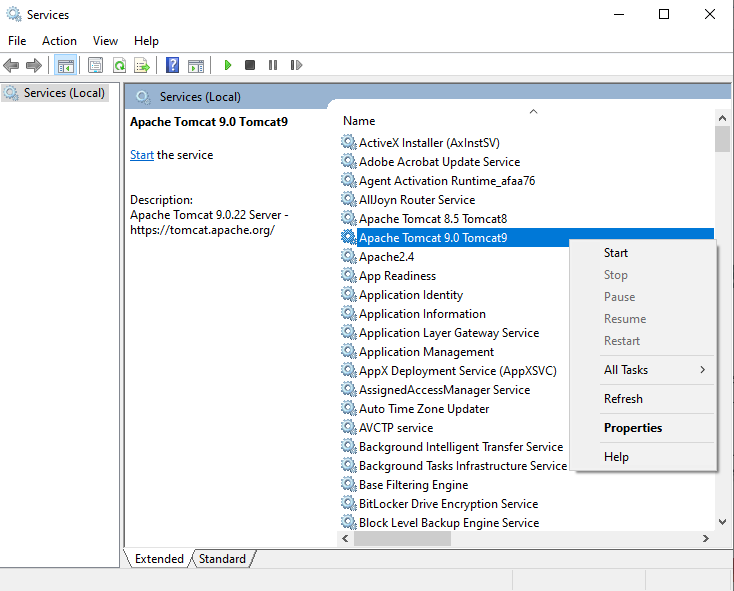The height and width of the screenshot is (591, 734).
Task: Expand the All Tasks submenu
Action: [x=644, y=370]
